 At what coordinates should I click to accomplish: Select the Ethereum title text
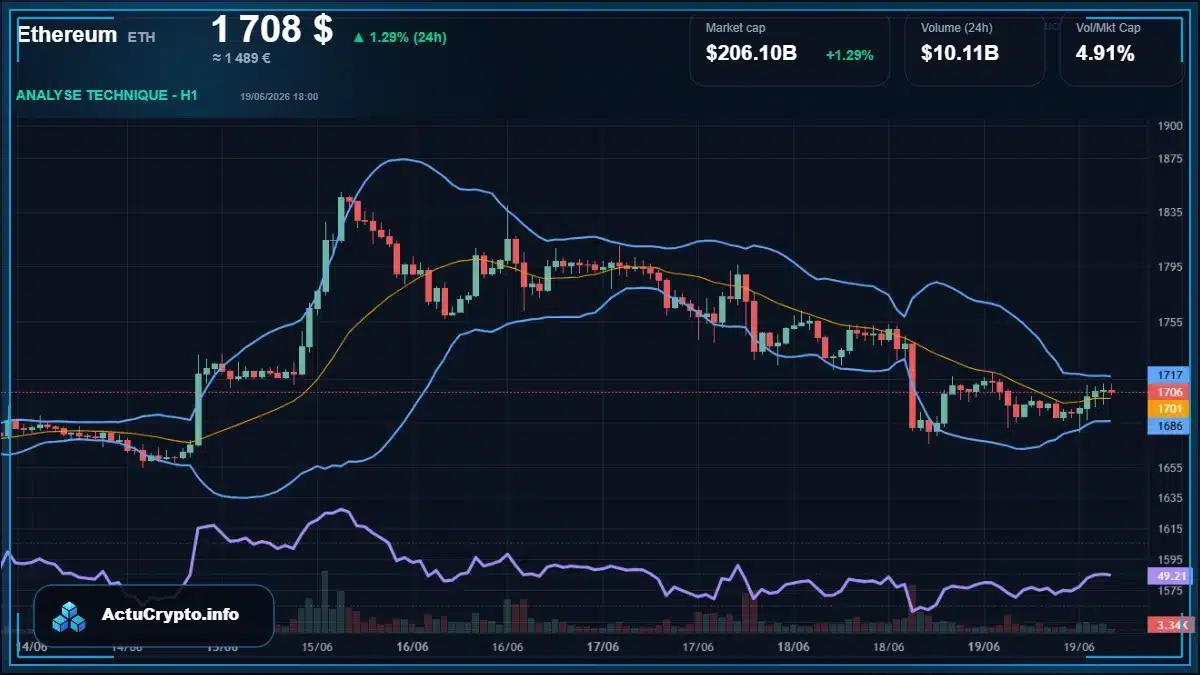67,34
